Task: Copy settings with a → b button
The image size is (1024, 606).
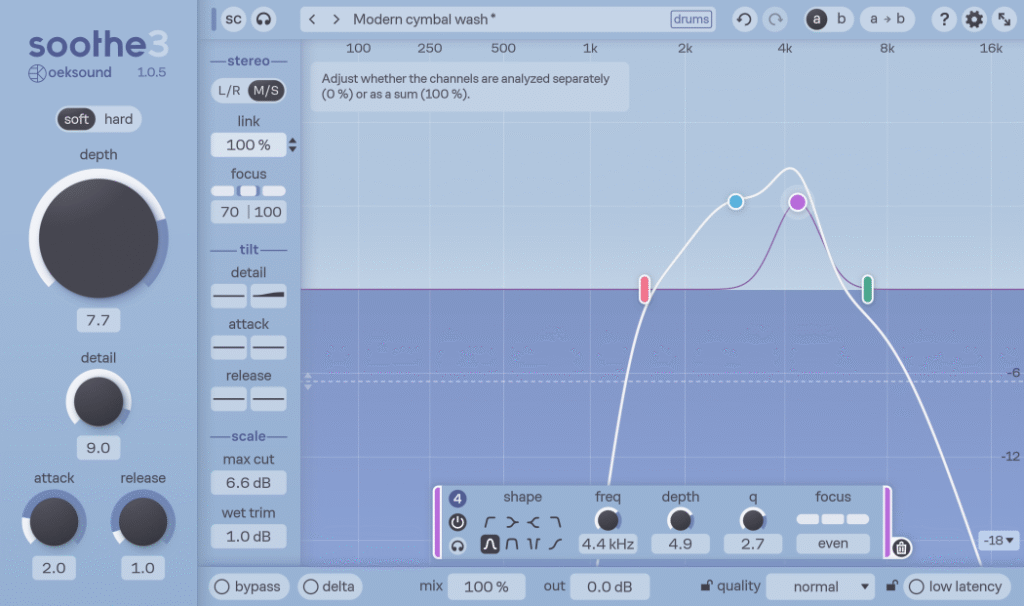Action: [x=887, y=20]
